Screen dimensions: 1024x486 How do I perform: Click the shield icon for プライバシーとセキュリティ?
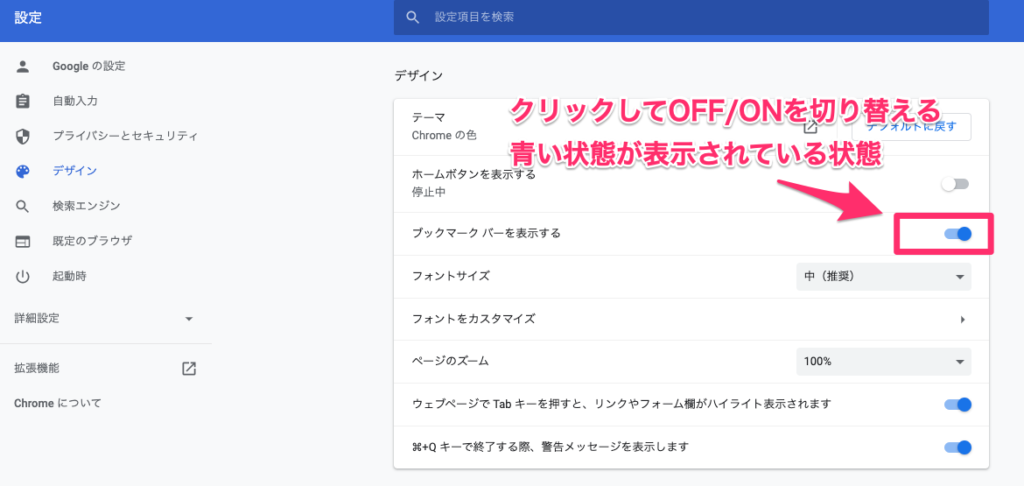point(23,136)
